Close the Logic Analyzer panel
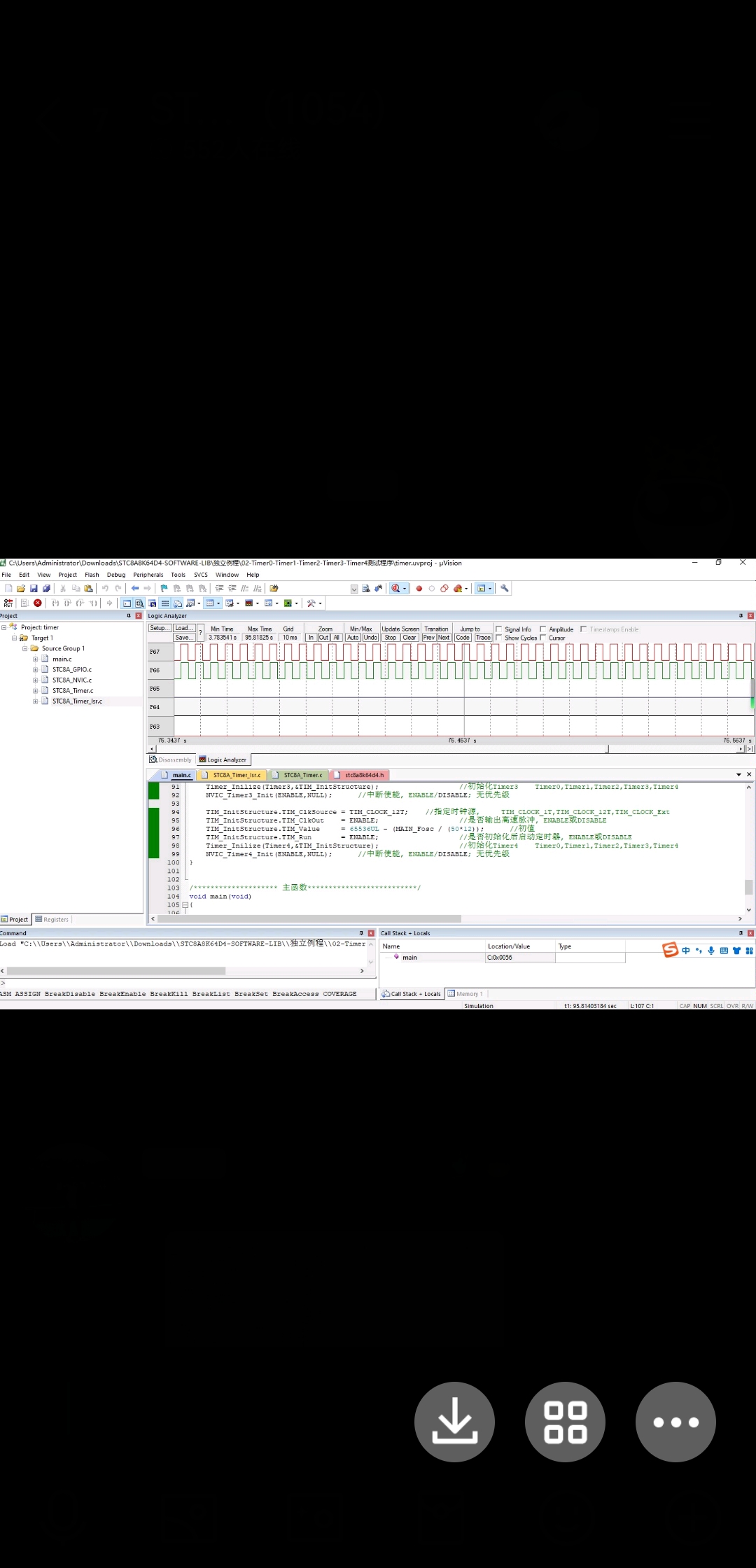 pos(750,616)
